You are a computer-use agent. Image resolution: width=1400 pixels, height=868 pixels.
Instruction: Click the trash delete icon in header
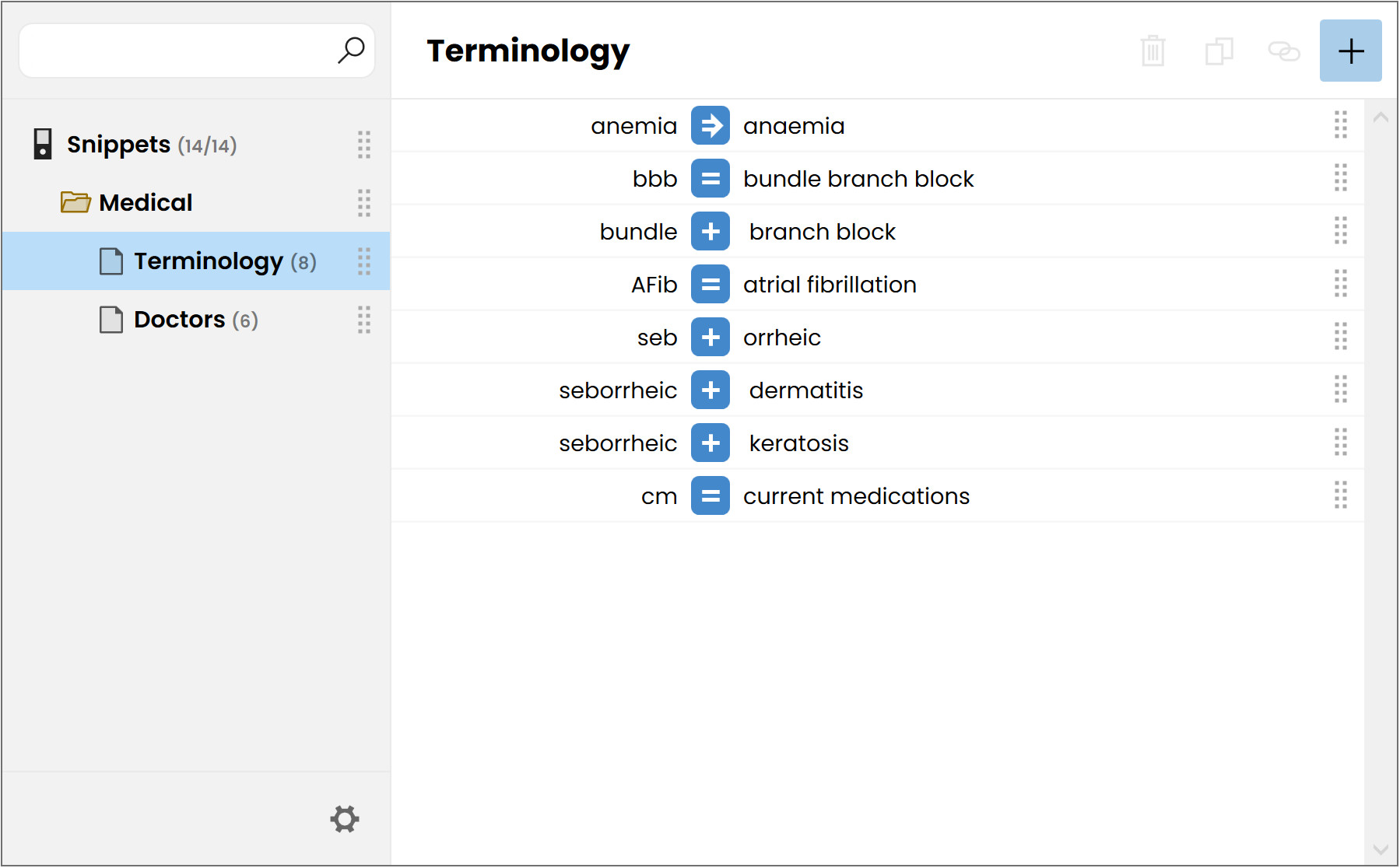1153,51
